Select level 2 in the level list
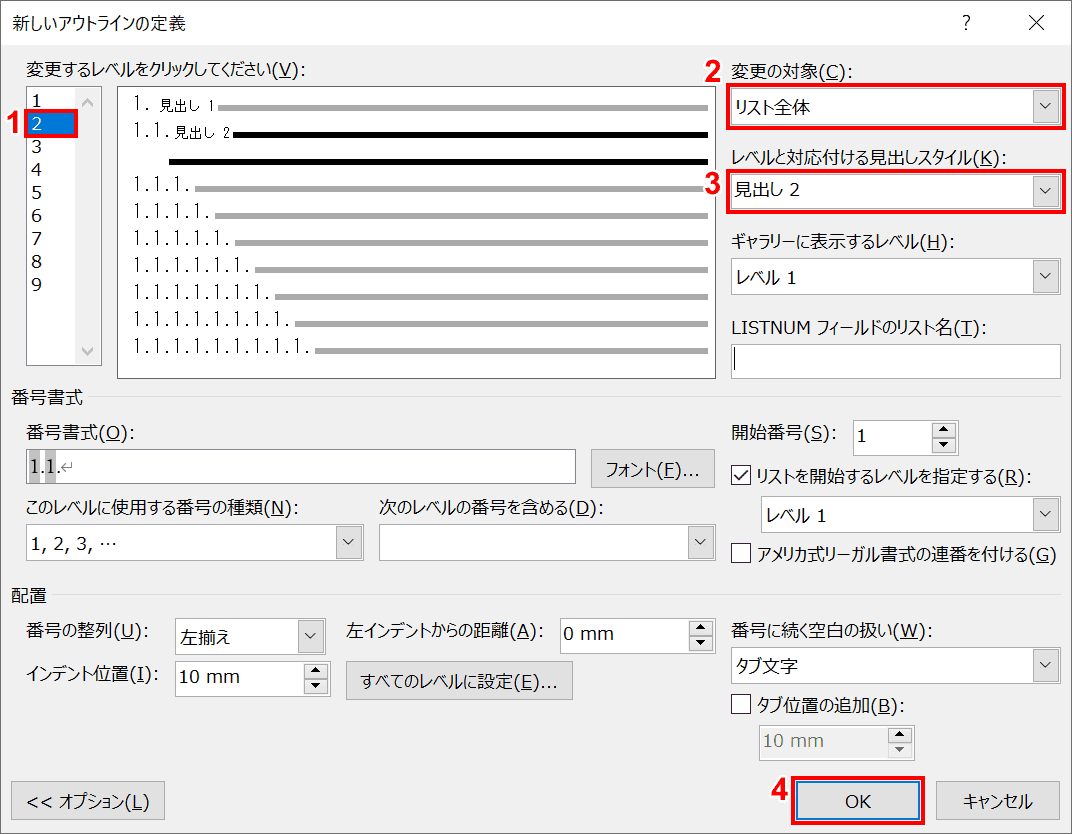The height and width of the screenshot is (834, 1072). click(51, 124)
